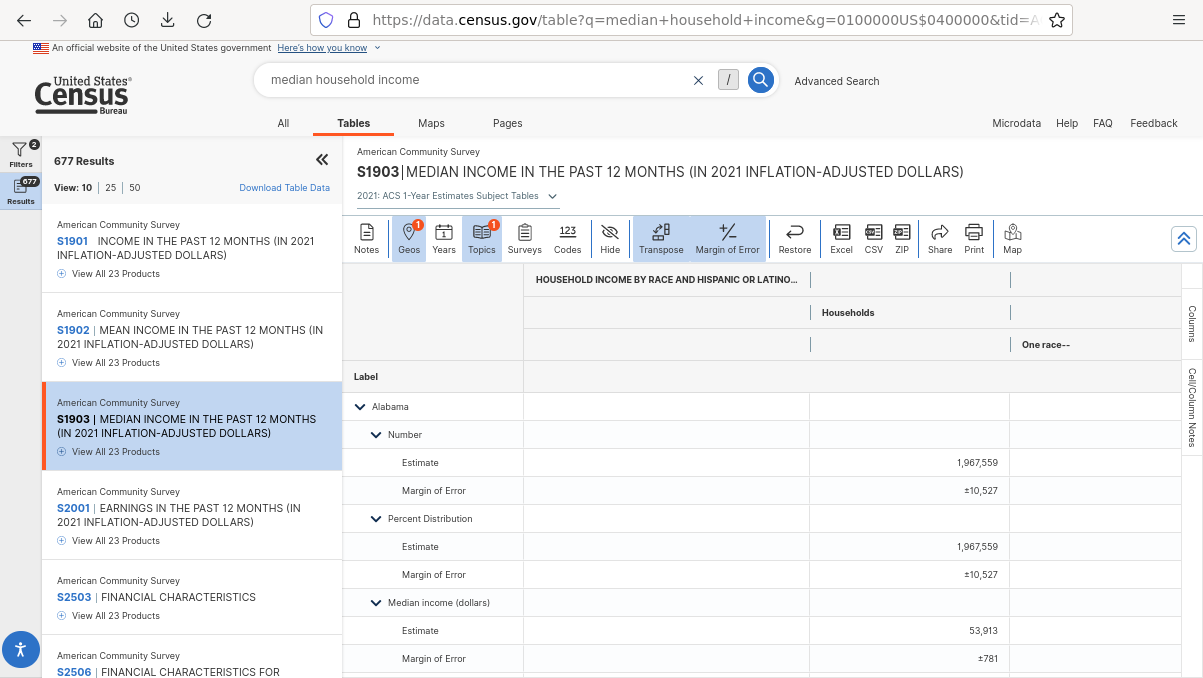Collapse the results panel with double chevron
Viewport: 1203px width, 678px height.
pyautogui.click(x=322, y=160)
